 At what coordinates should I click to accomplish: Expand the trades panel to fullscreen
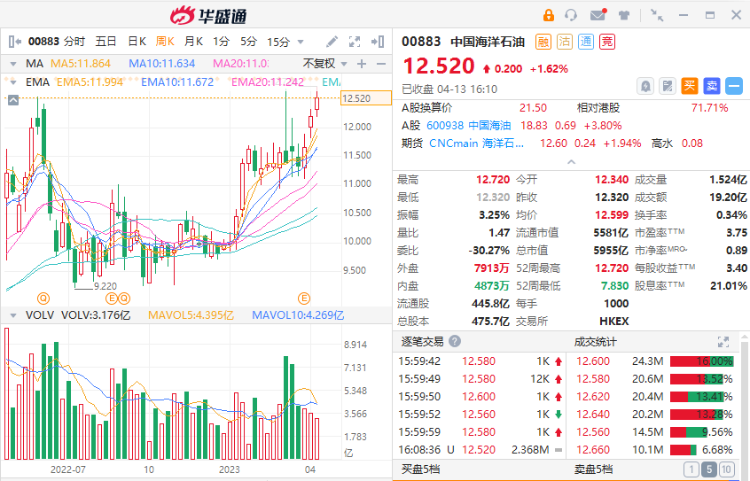(x=723, y=341)
